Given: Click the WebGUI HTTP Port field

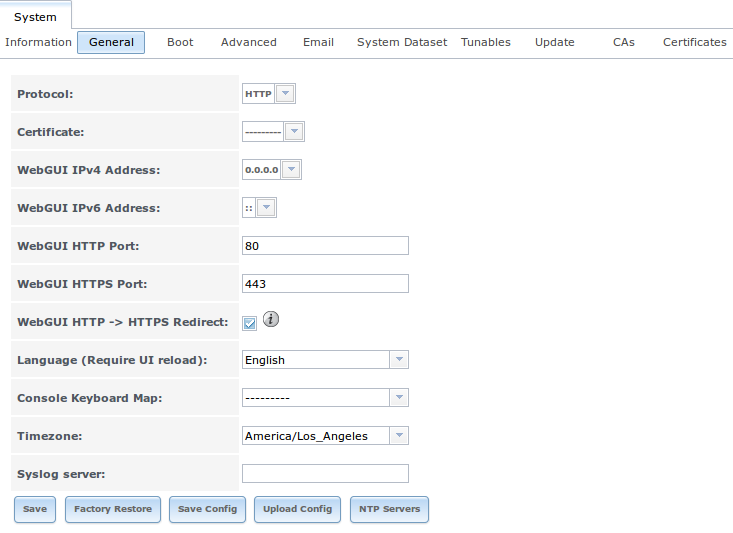Looking at the screenshot, I should [x=325, y=246].
